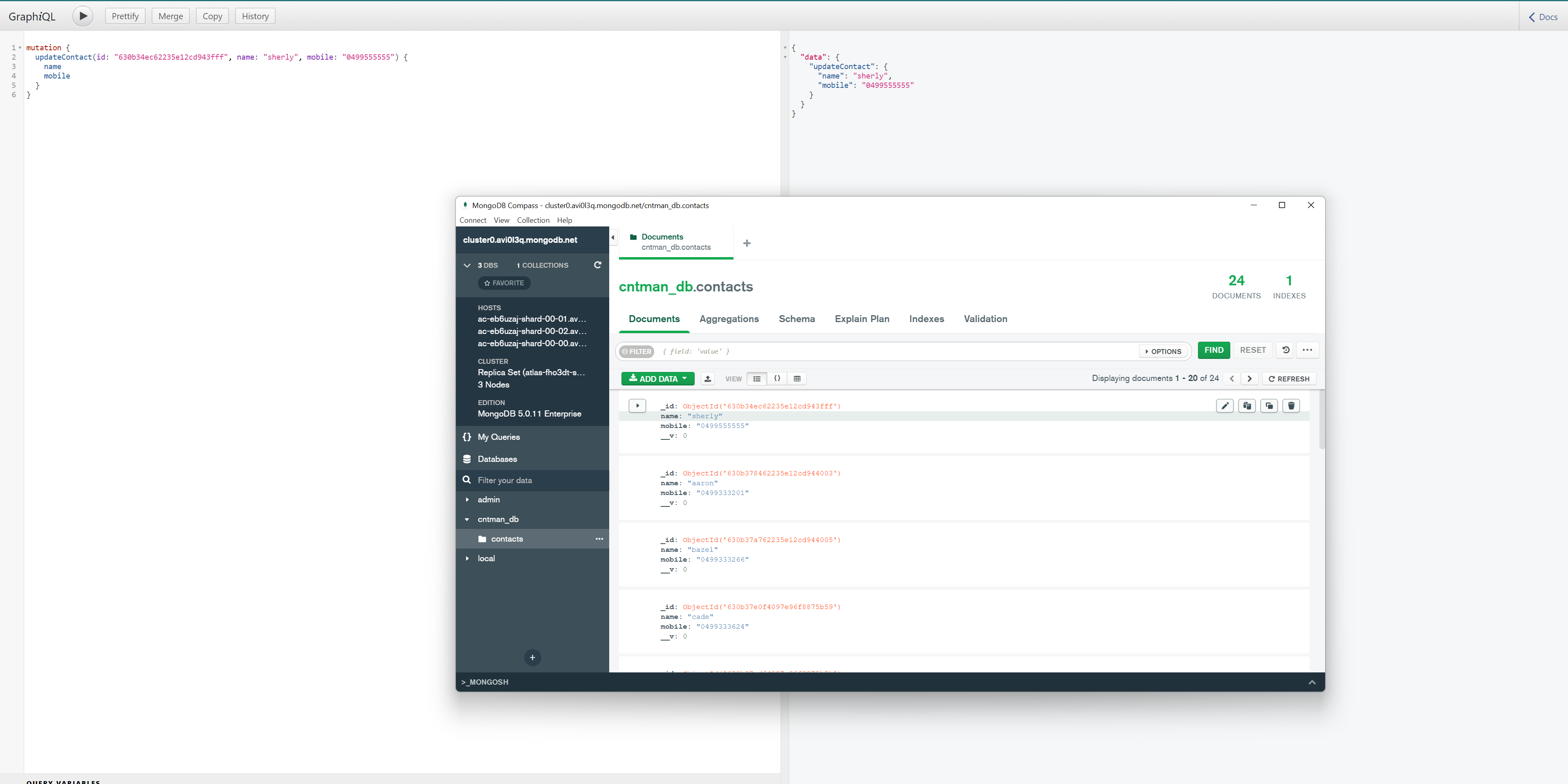Refresh the databases list in the sidebar

click(598, 265)
